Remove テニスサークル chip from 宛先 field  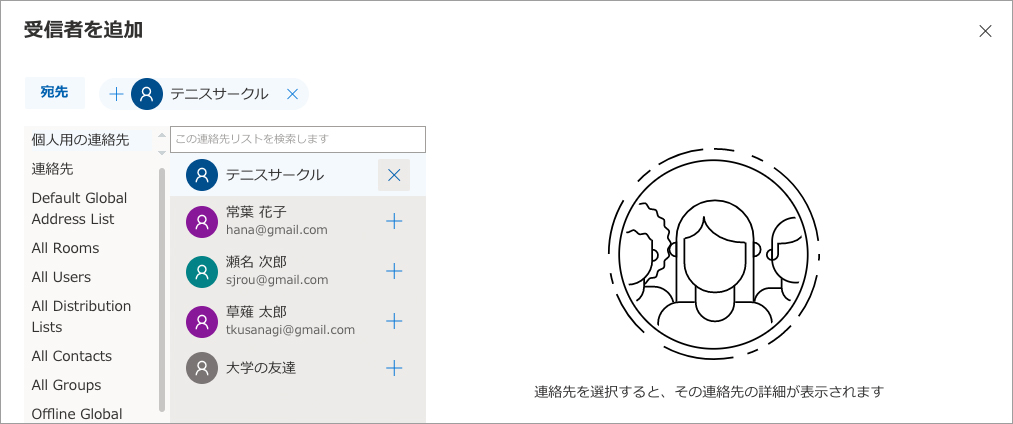coord(292,94)
